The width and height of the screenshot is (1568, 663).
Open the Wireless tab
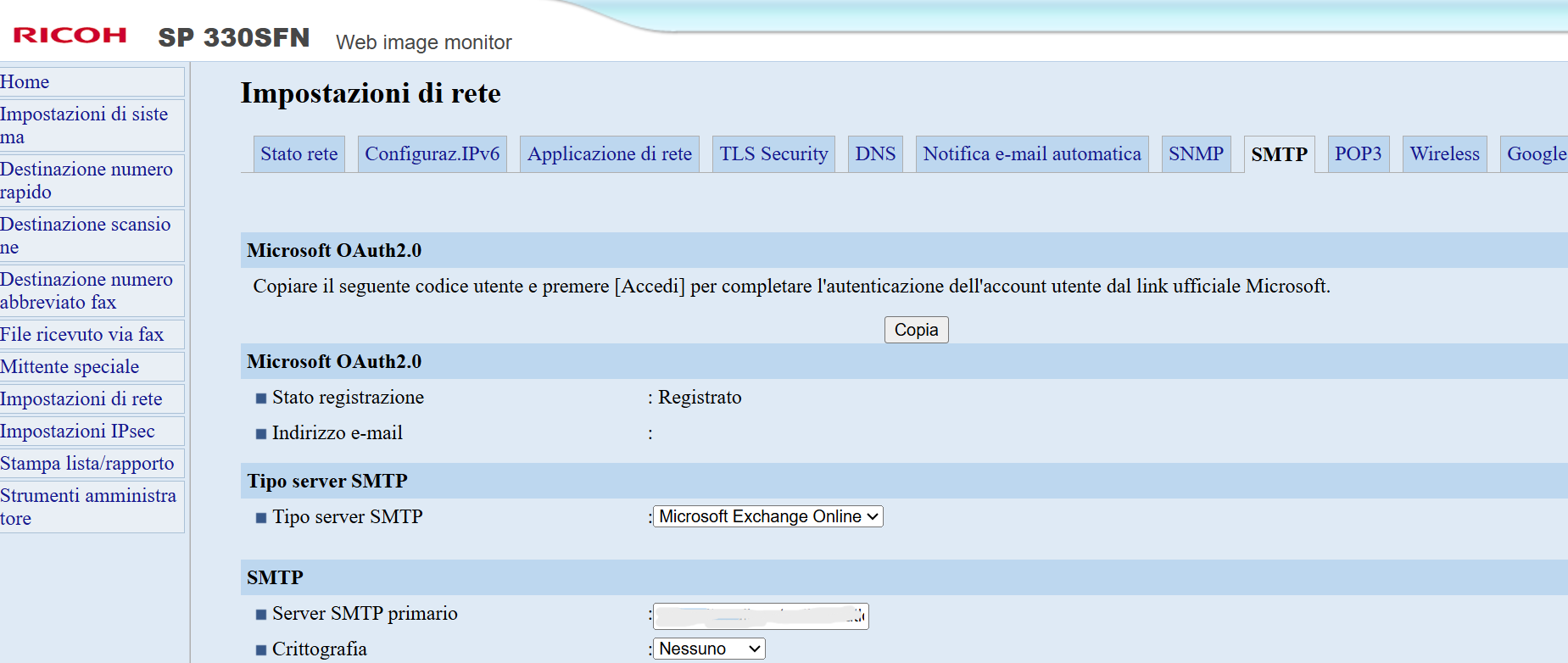tap(1445, 154)
